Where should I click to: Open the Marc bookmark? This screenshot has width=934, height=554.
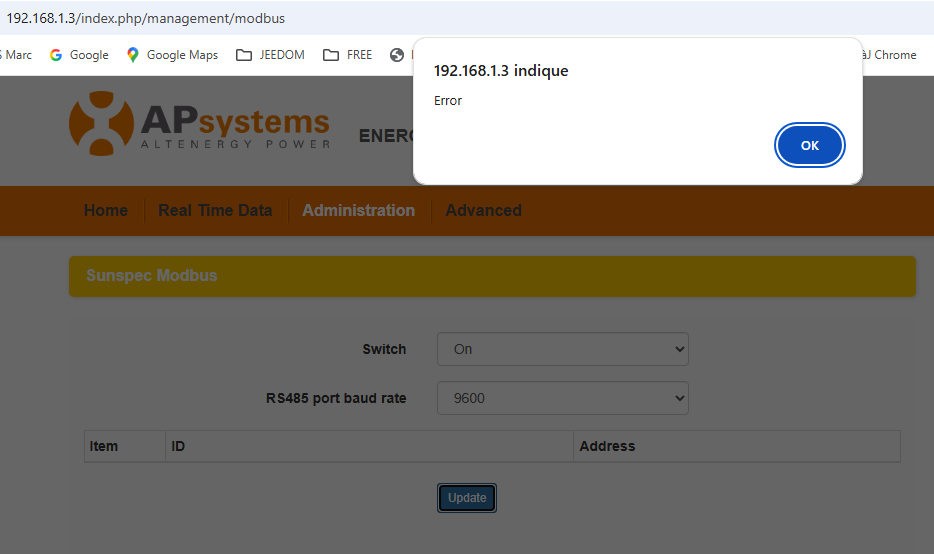point(16,55)
